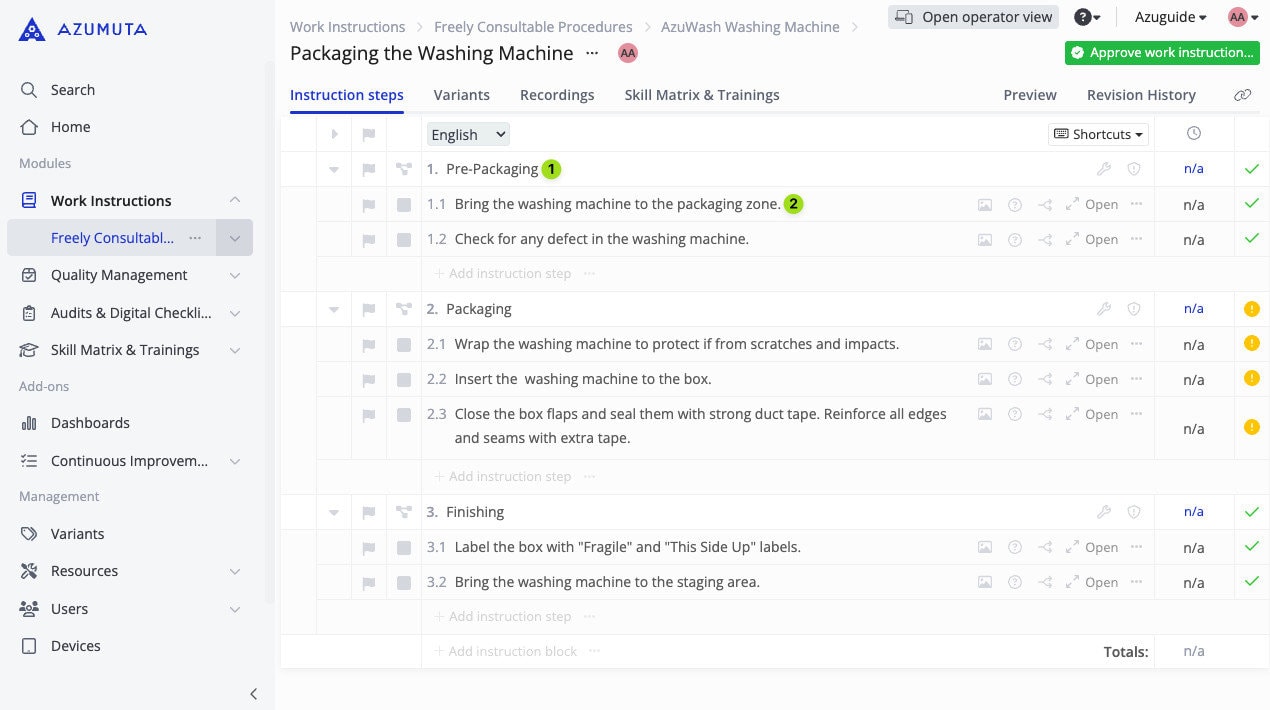Click the wrench icon on Pre-Packaging block
Viewport: 1270px width, 710px height.
pos(1104,170)
